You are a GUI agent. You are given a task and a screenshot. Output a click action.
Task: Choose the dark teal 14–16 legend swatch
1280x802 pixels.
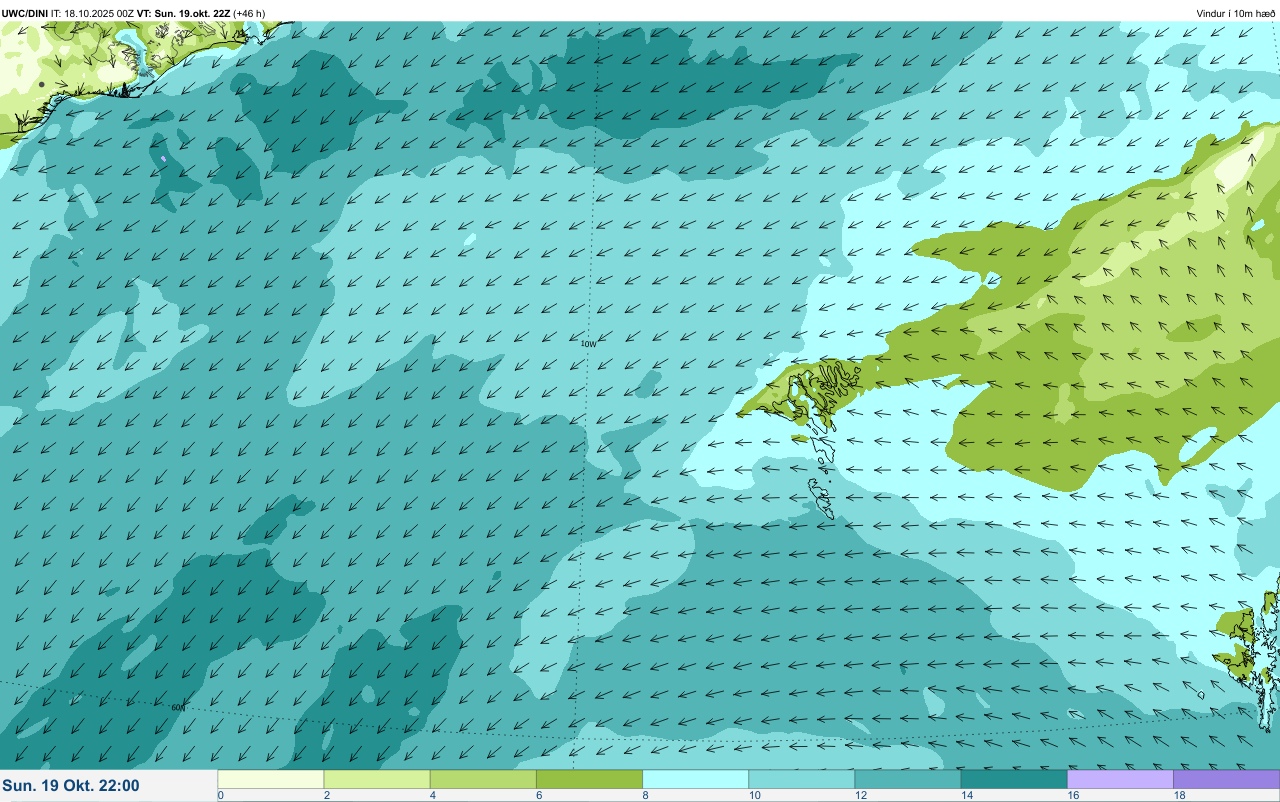[1013, 779]
